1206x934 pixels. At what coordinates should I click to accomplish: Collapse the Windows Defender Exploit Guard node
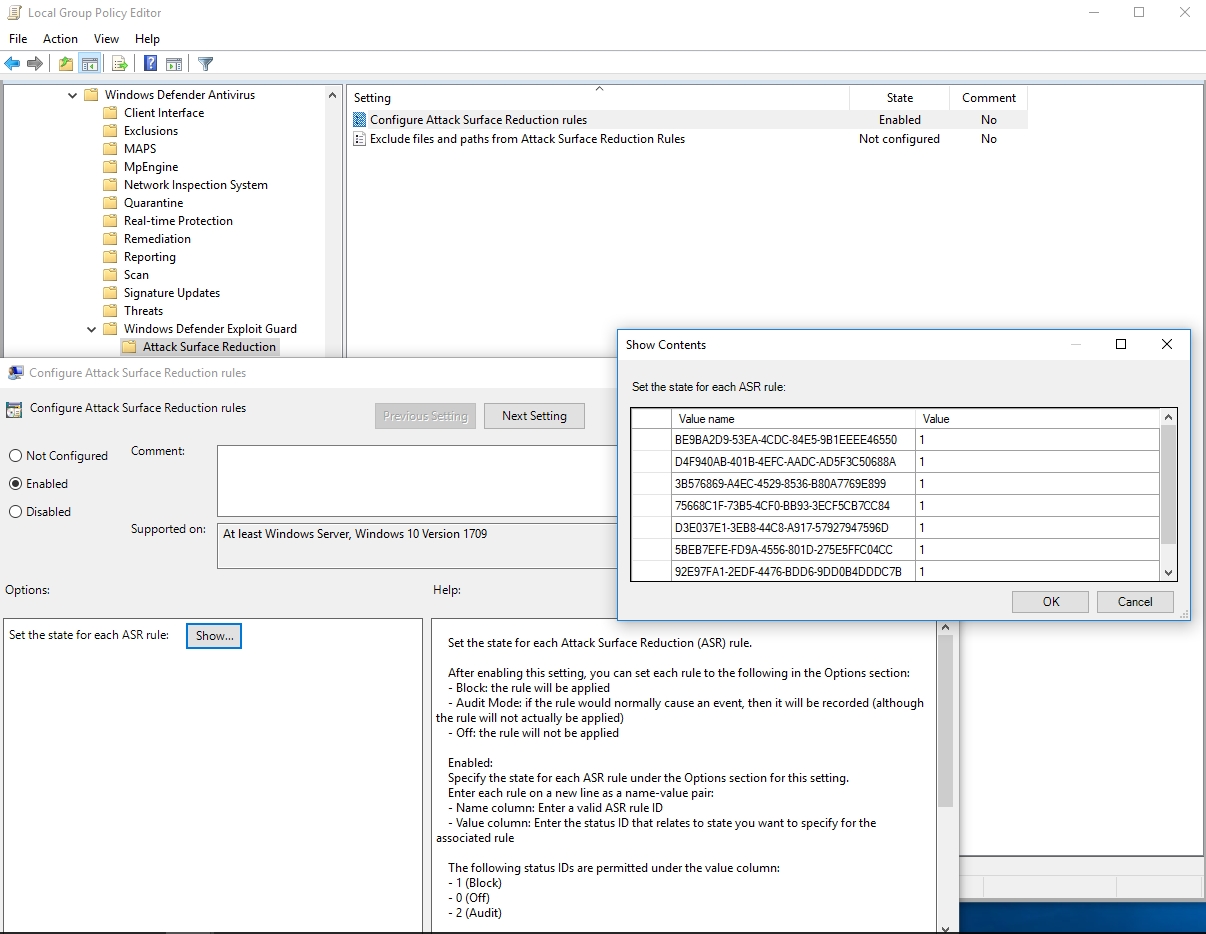click(92, 329)
